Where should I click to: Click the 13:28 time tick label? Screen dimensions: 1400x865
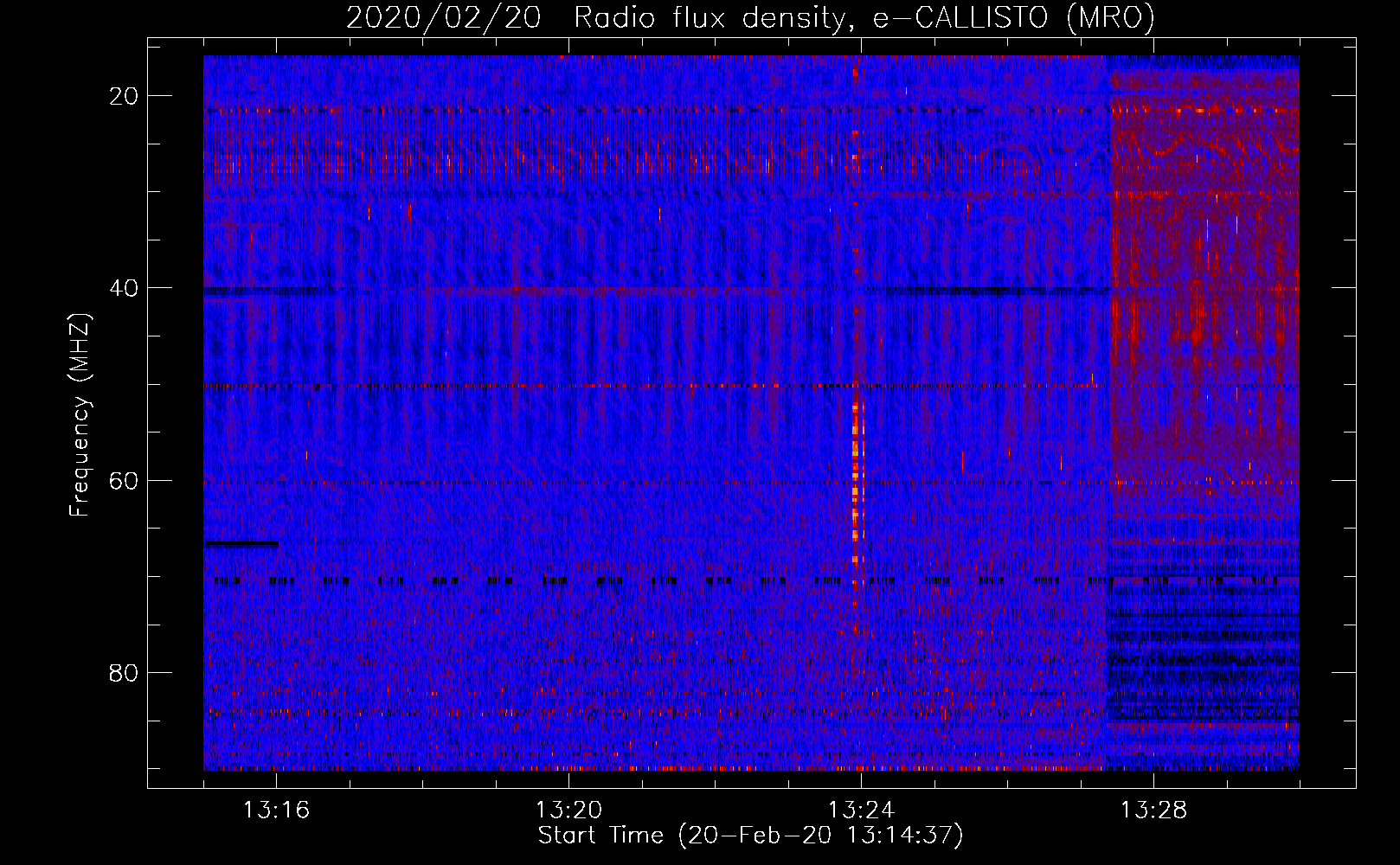click(x=1153, y=811)
